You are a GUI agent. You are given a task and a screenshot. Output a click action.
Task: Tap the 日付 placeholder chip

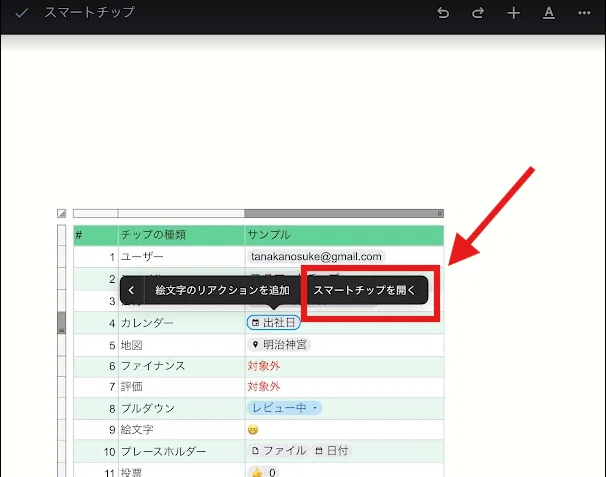click(332, 451)
